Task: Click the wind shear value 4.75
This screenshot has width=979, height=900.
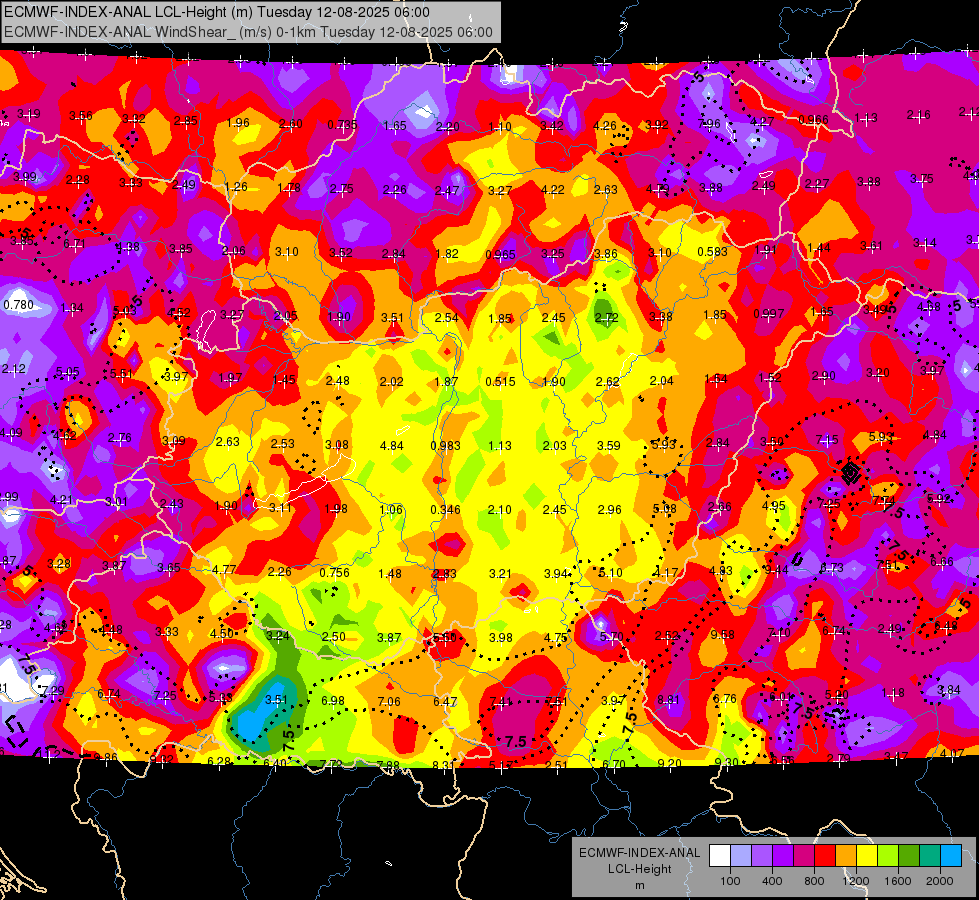Action: coord(556,638)
